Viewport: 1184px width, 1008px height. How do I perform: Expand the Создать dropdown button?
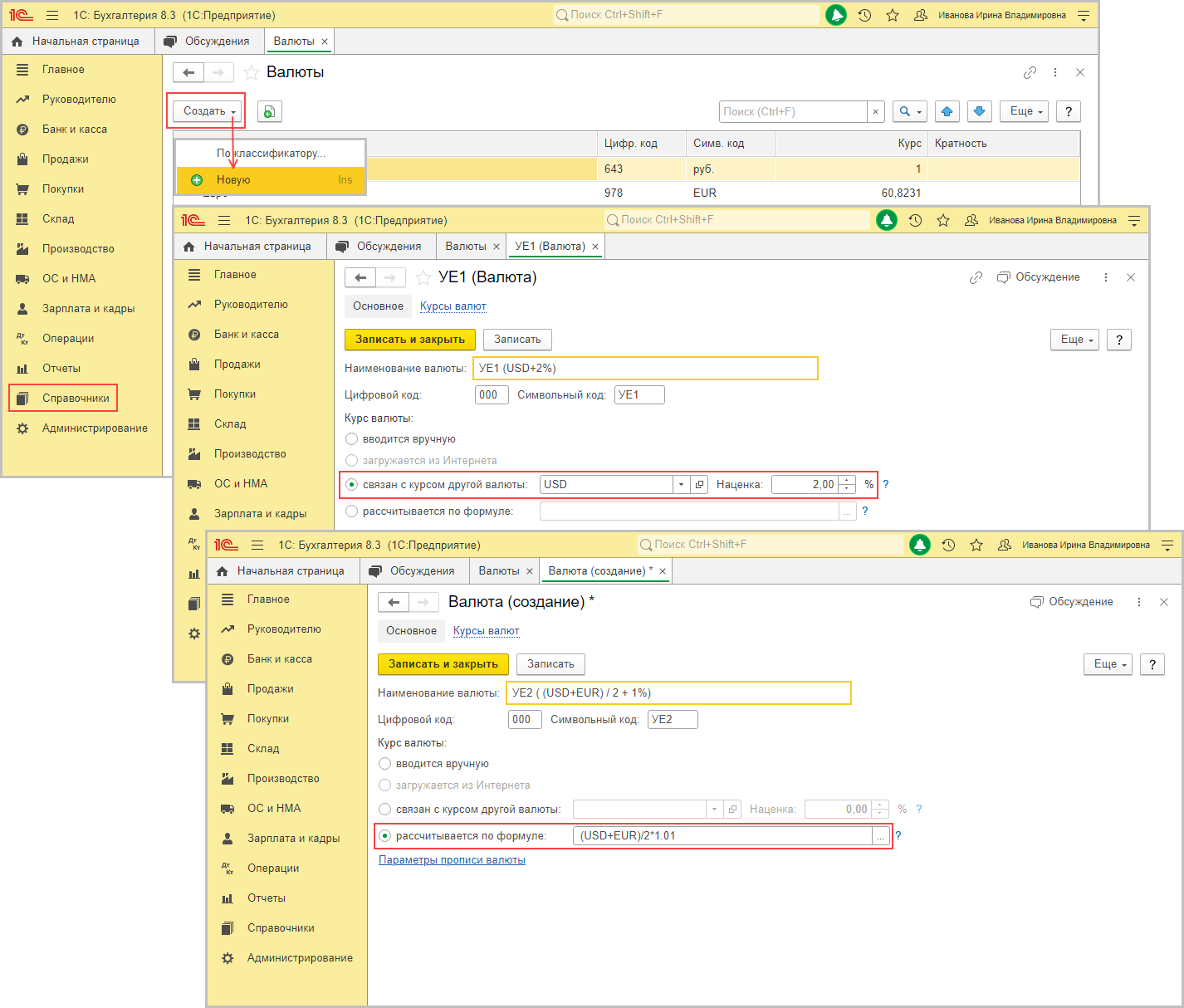208,111
